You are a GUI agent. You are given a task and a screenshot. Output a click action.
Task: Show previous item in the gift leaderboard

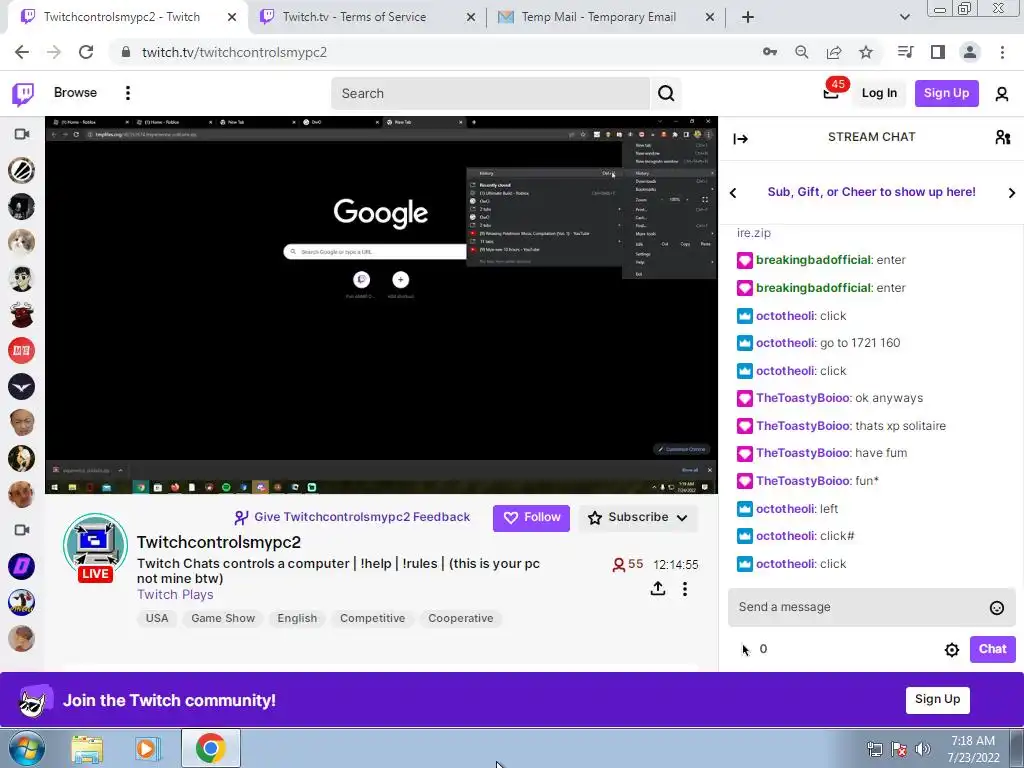click(733, 193)
